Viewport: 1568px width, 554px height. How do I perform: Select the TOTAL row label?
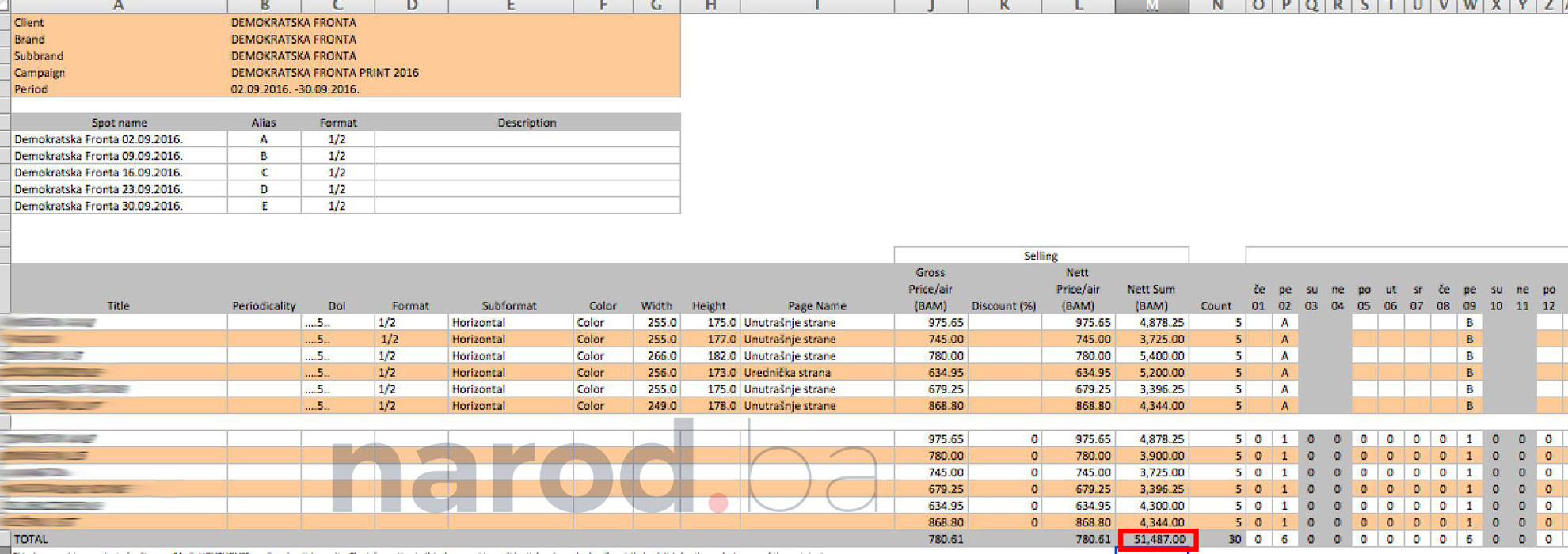click(x=31, y=539)
